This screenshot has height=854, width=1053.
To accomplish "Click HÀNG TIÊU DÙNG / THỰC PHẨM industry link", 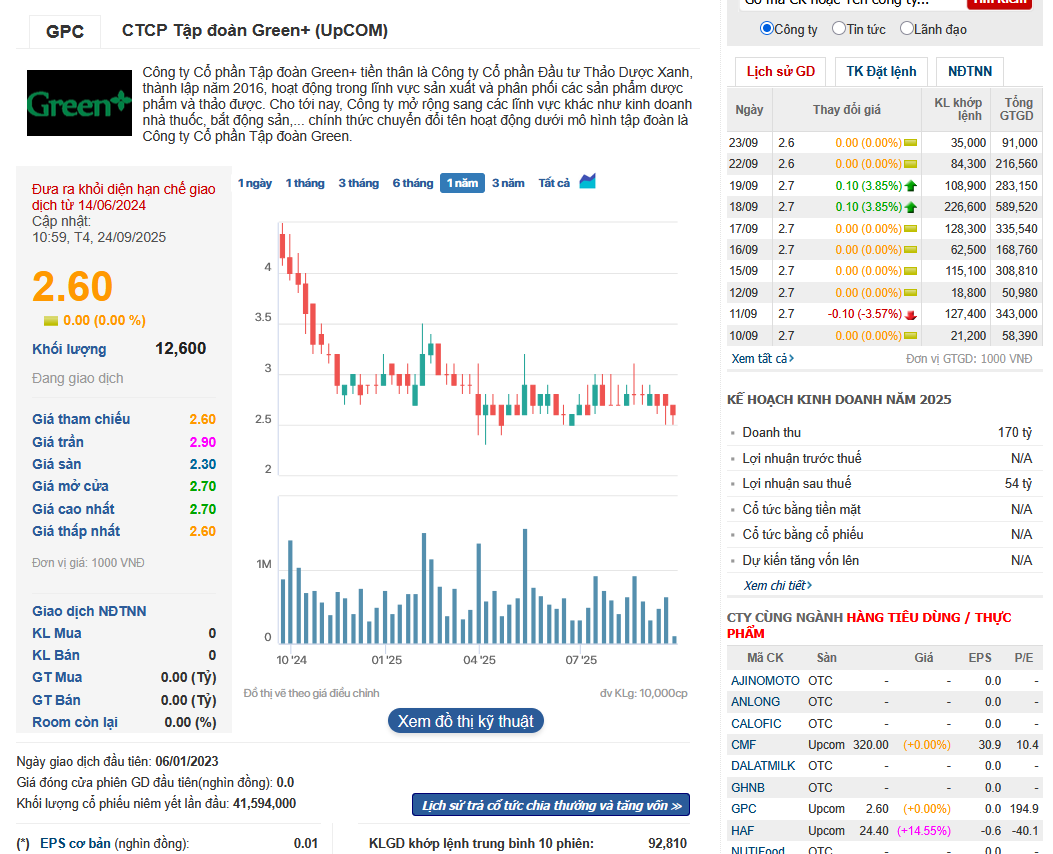I will [869, 625].
